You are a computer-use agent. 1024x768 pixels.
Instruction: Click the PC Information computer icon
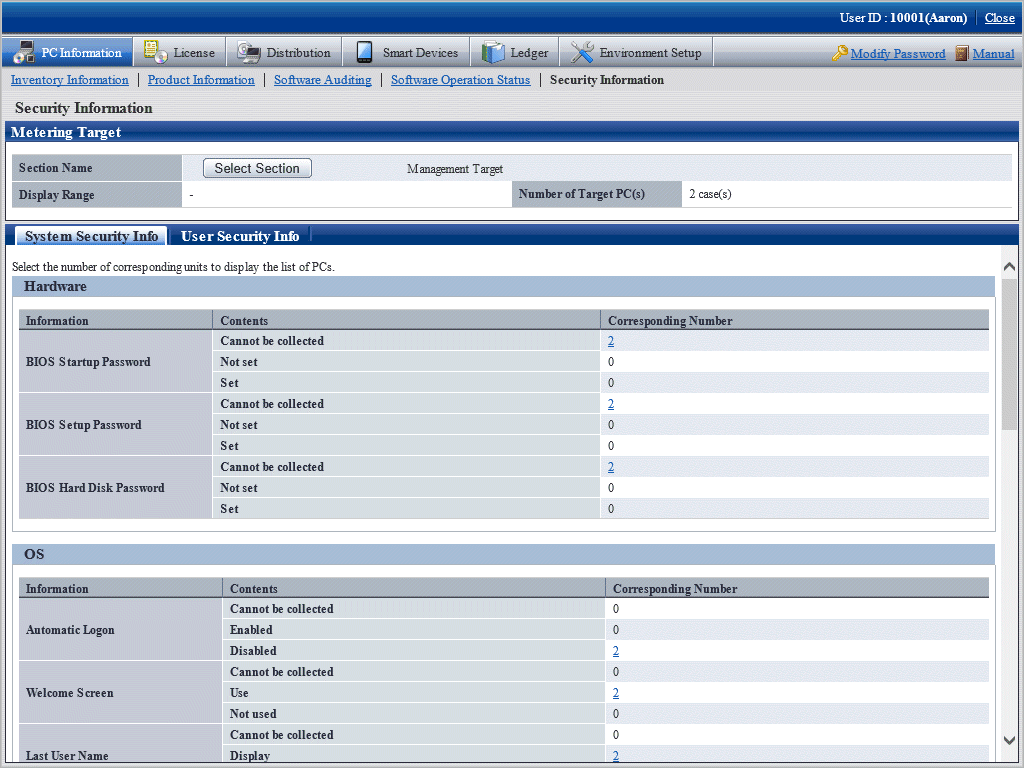coord(24,53)
